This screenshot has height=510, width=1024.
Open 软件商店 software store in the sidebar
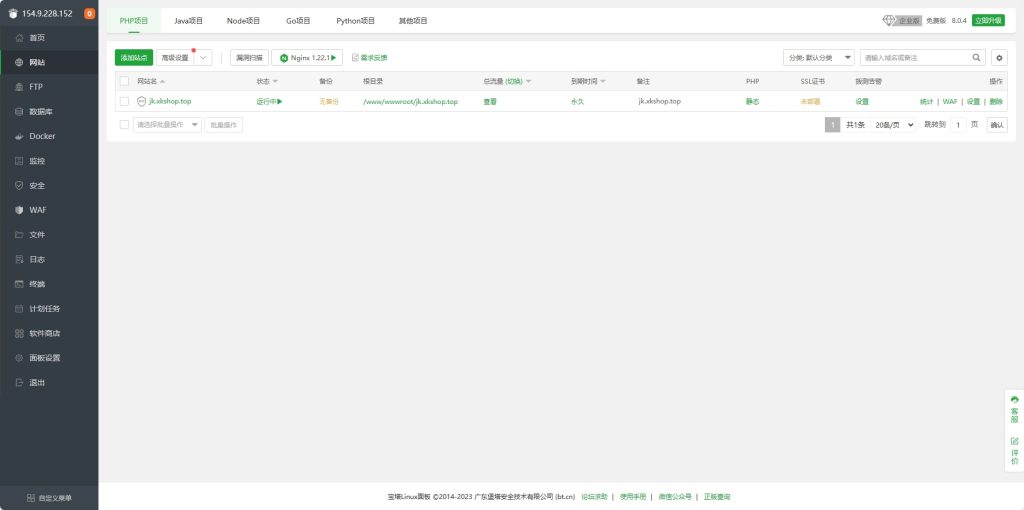pyautogui.click(x=49, y=333)
